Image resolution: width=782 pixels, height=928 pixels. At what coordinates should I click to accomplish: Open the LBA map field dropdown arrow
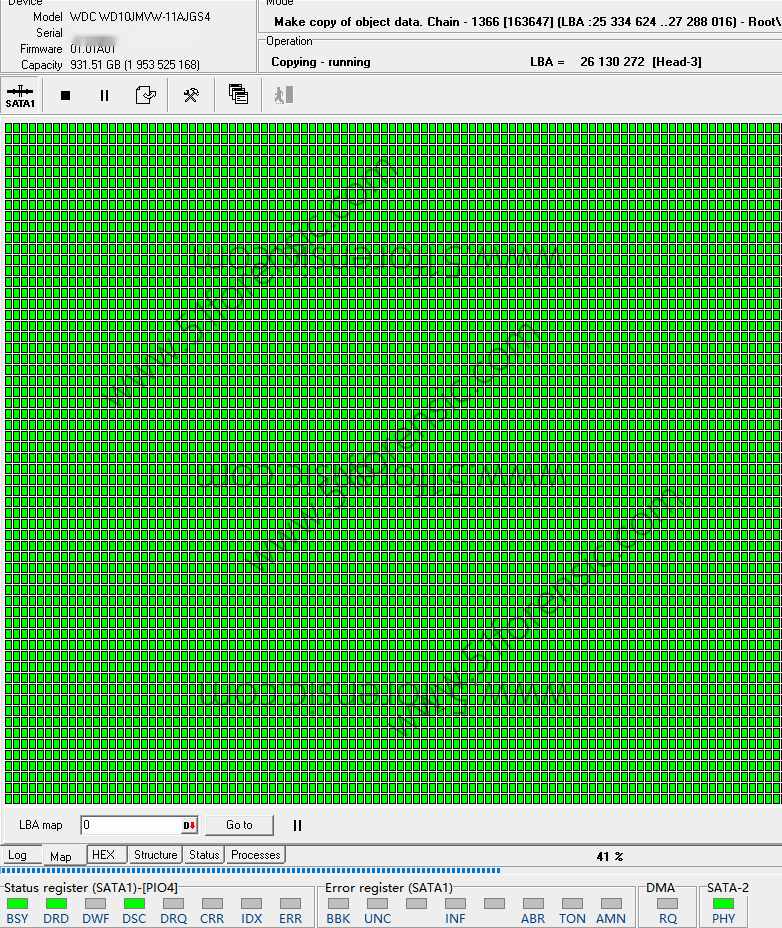tap(189, 826)
